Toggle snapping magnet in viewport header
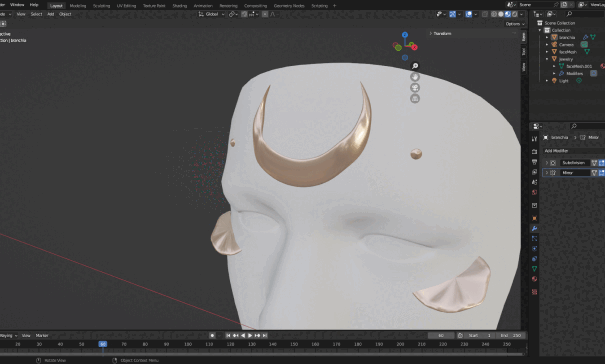The width and height of the screenshot is (605, 364). point(244,14)
